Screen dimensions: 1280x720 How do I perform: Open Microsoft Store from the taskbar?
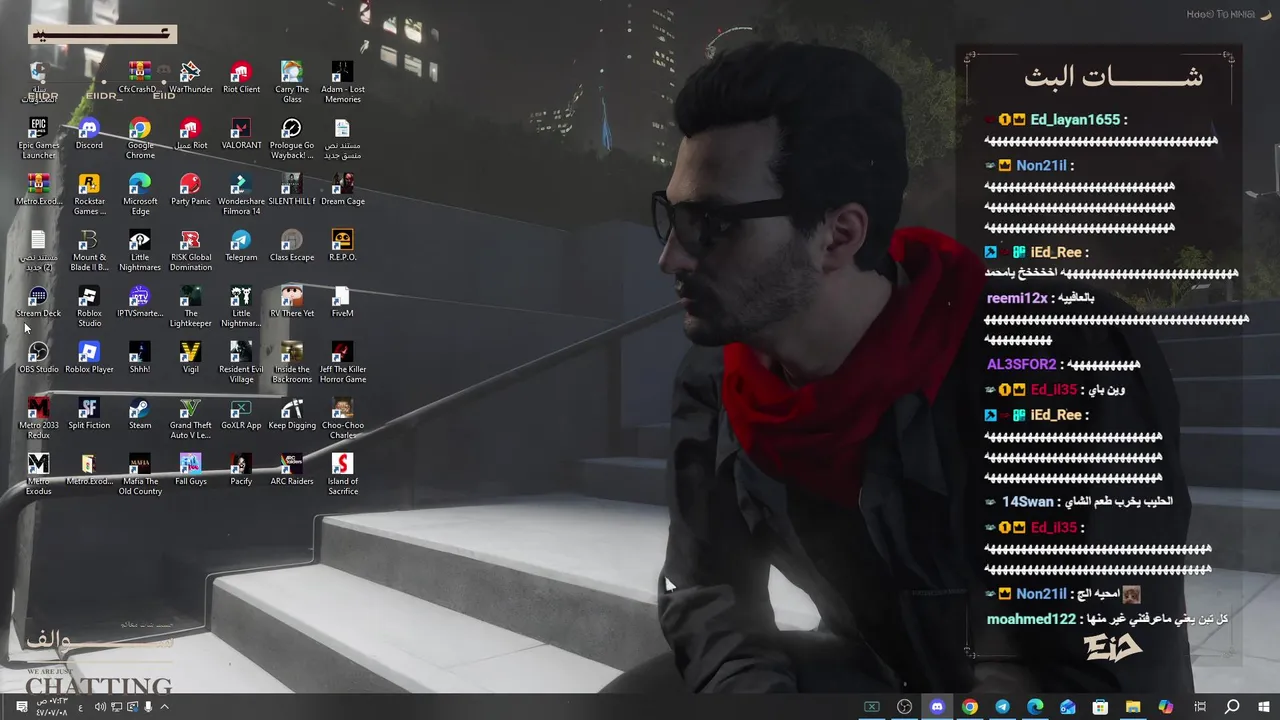1100,707
